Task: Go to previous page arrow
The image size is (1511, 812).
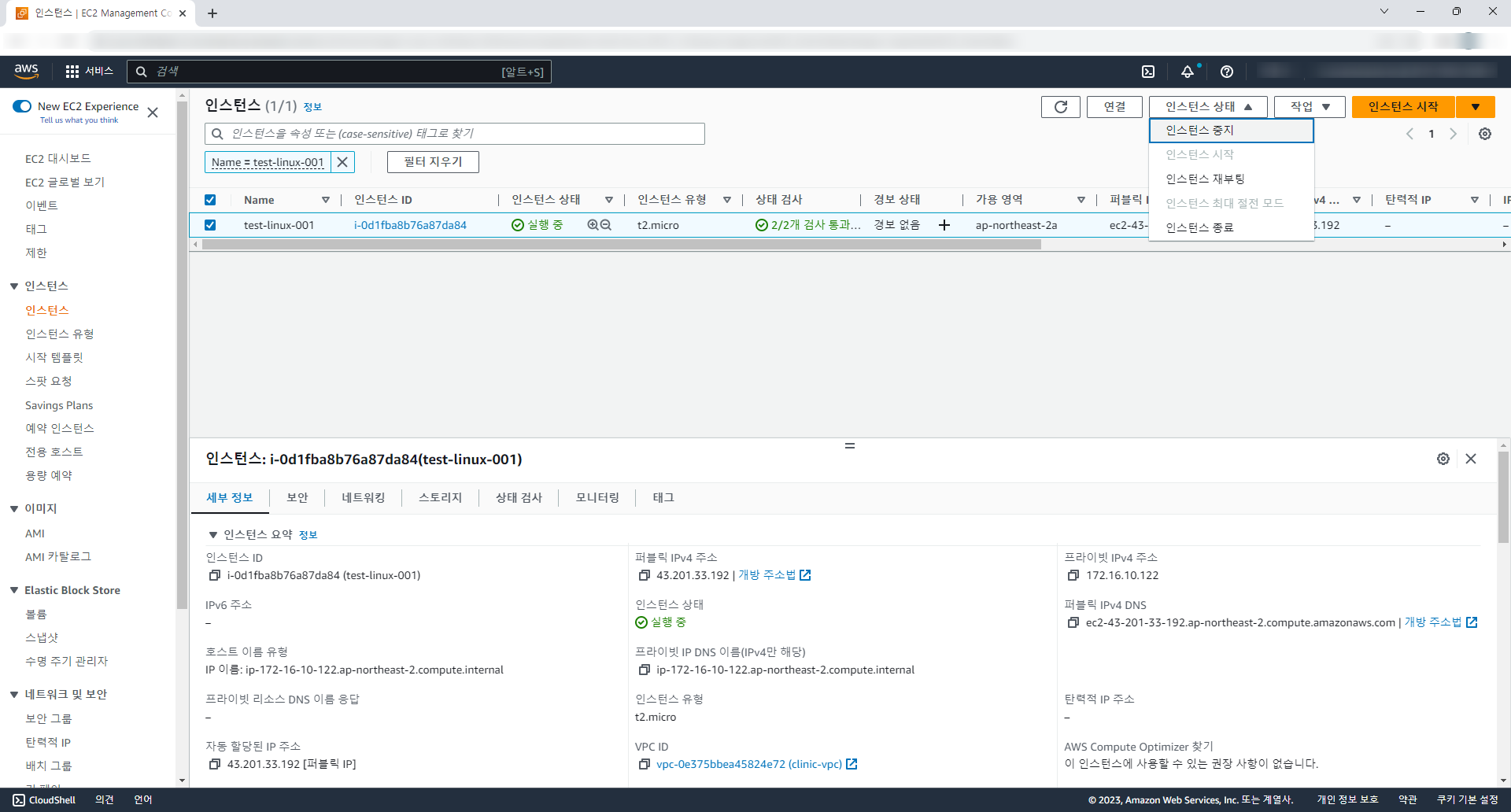Action: point(1409,134)
